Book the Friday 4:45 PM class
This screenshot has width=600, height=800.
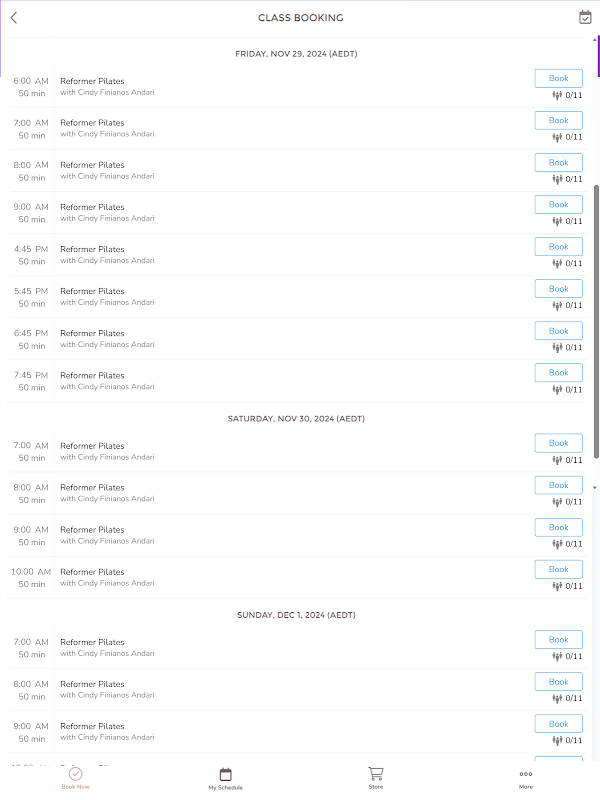pyautogui.click(x=558, y=247)
